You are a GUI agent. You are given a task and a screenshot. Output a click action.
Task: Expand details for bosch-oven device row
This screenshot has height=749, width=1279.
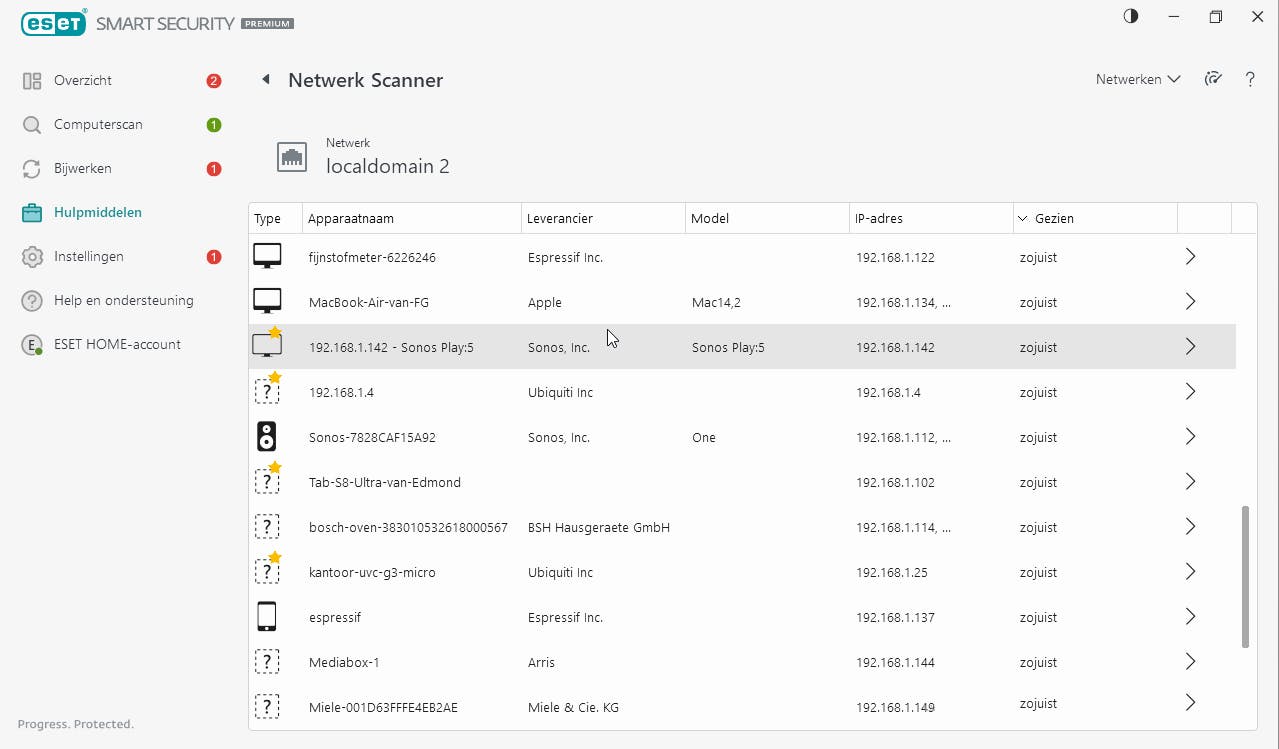(1190, 527)
